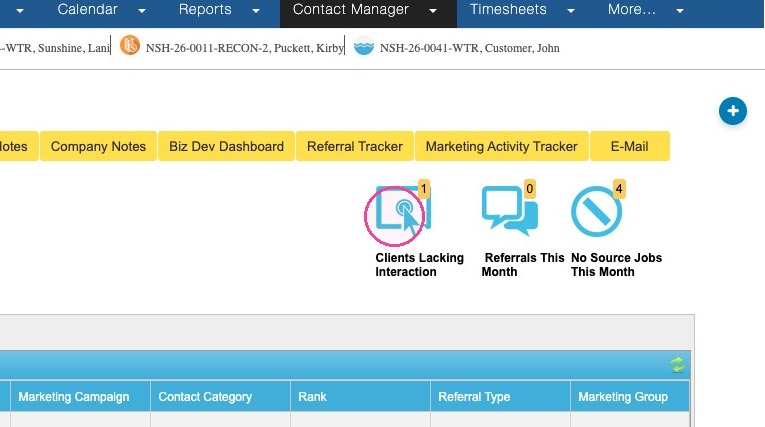Screen dimensions: 765x427
Task: Open the Reports menu
Action: pyautogui.click(x=205, y=9)
